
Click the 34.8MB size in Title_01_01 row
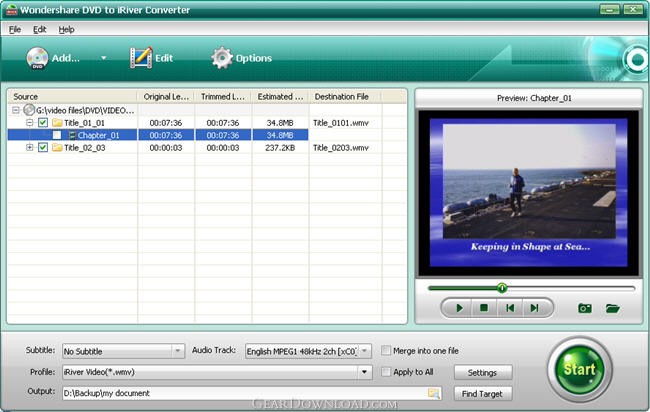point(280,123)
